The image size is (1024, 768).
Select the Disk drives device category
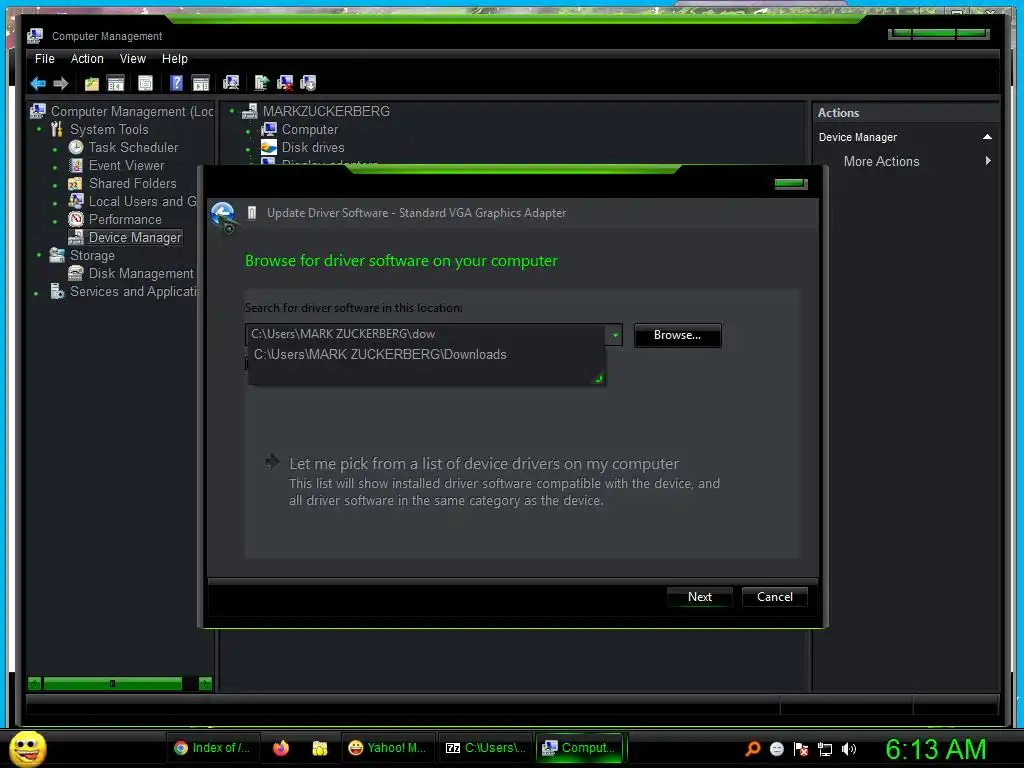(x=313, y=148)
